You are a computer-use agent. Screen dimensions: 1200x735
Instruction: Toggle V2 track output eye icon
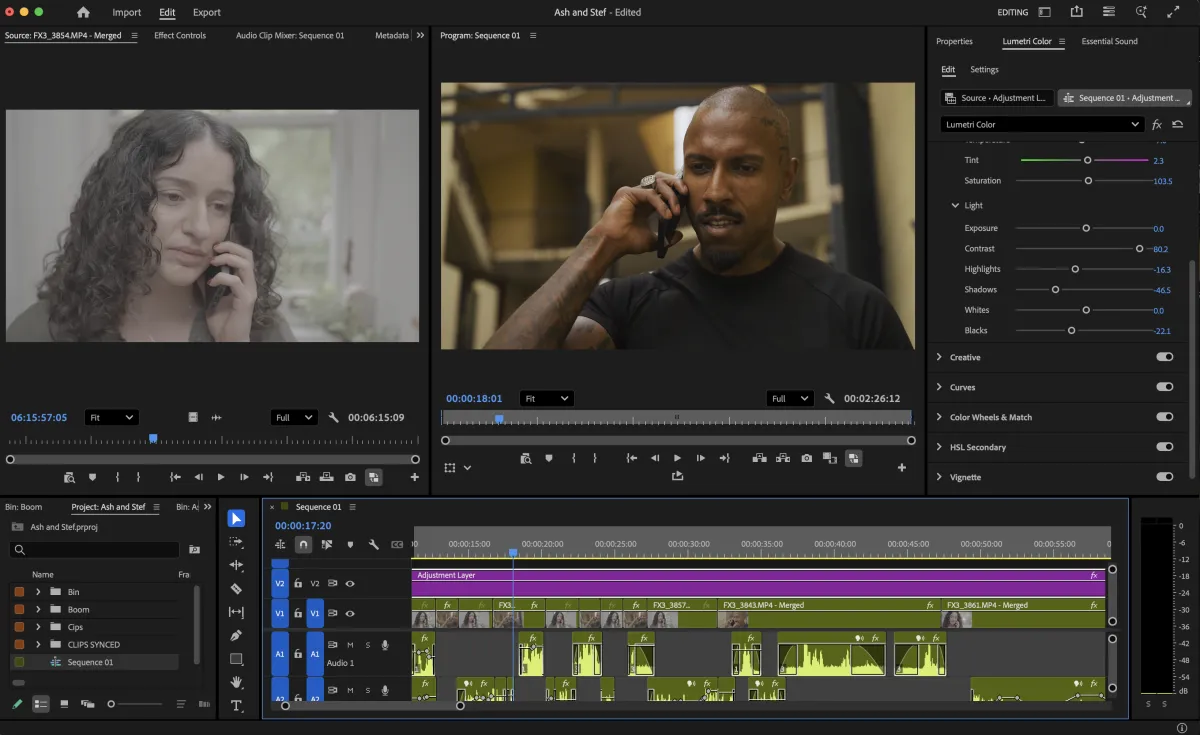tap(350, 583)
